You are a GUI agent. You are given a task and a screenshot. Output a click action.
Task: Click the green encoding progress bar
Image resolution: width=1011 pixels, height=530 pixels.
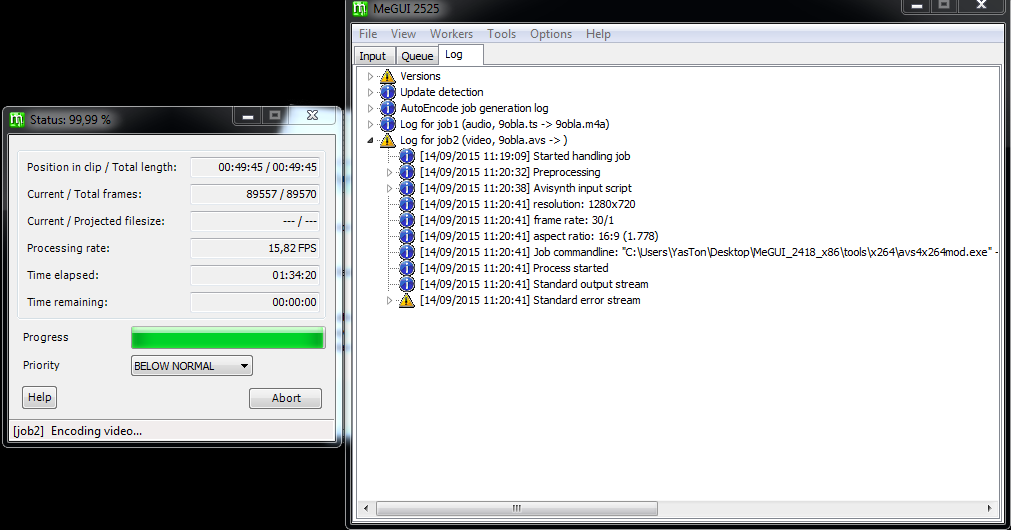tap(228, 338)
